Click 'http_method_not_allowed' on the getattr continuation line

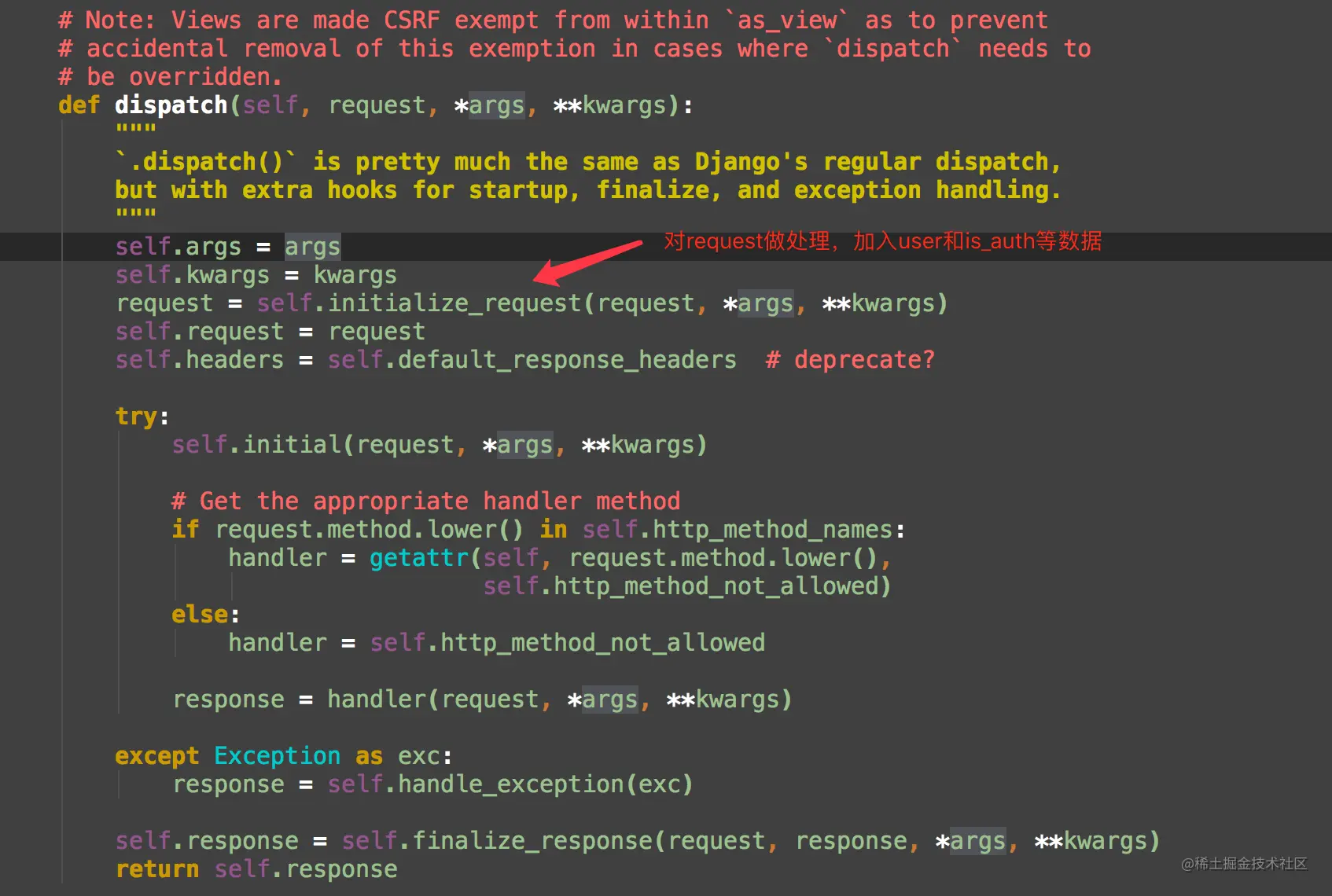[x=716, y=586]
